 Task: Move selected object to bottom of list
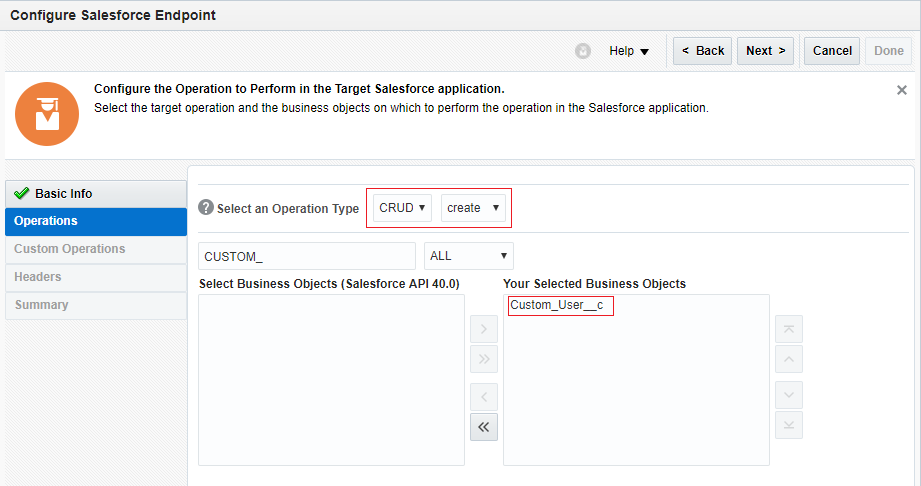click(x=789, y=425)
